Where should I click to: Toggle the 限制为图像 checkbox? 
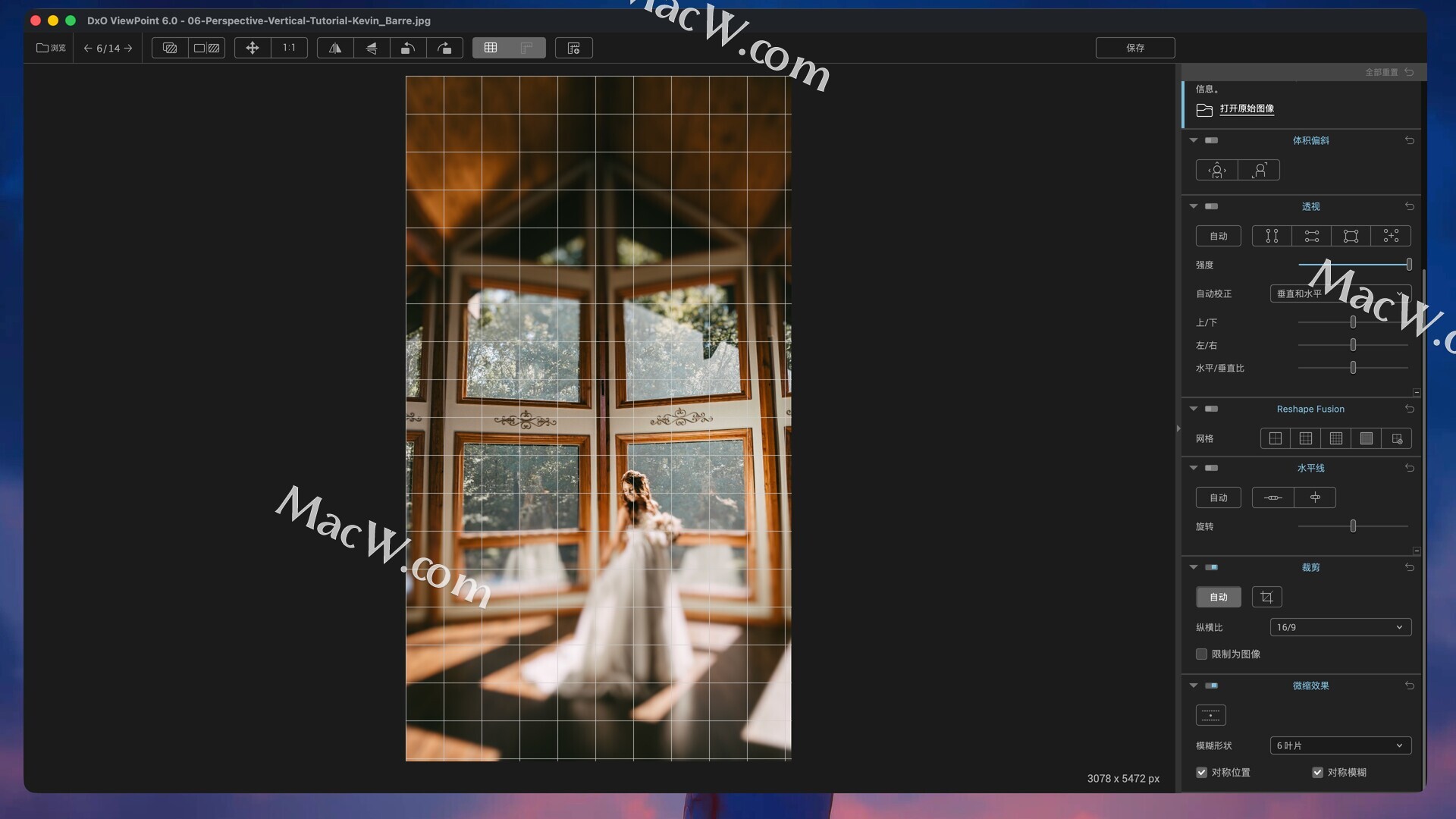click(x=1202, y=654)
